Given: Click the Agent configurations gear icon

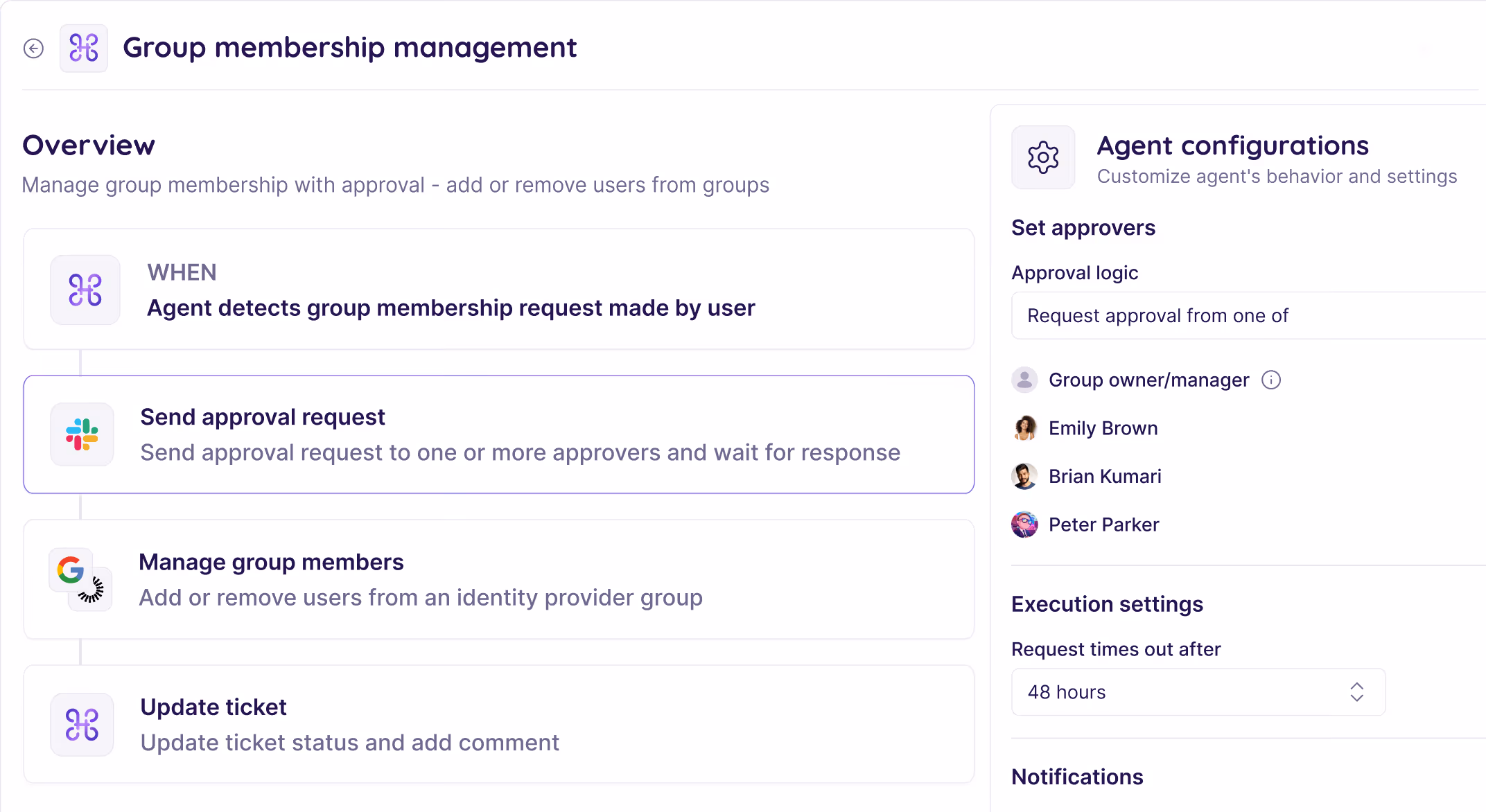Looking at the screenshot, I should pyautogui.click(x=1043, y=157).
